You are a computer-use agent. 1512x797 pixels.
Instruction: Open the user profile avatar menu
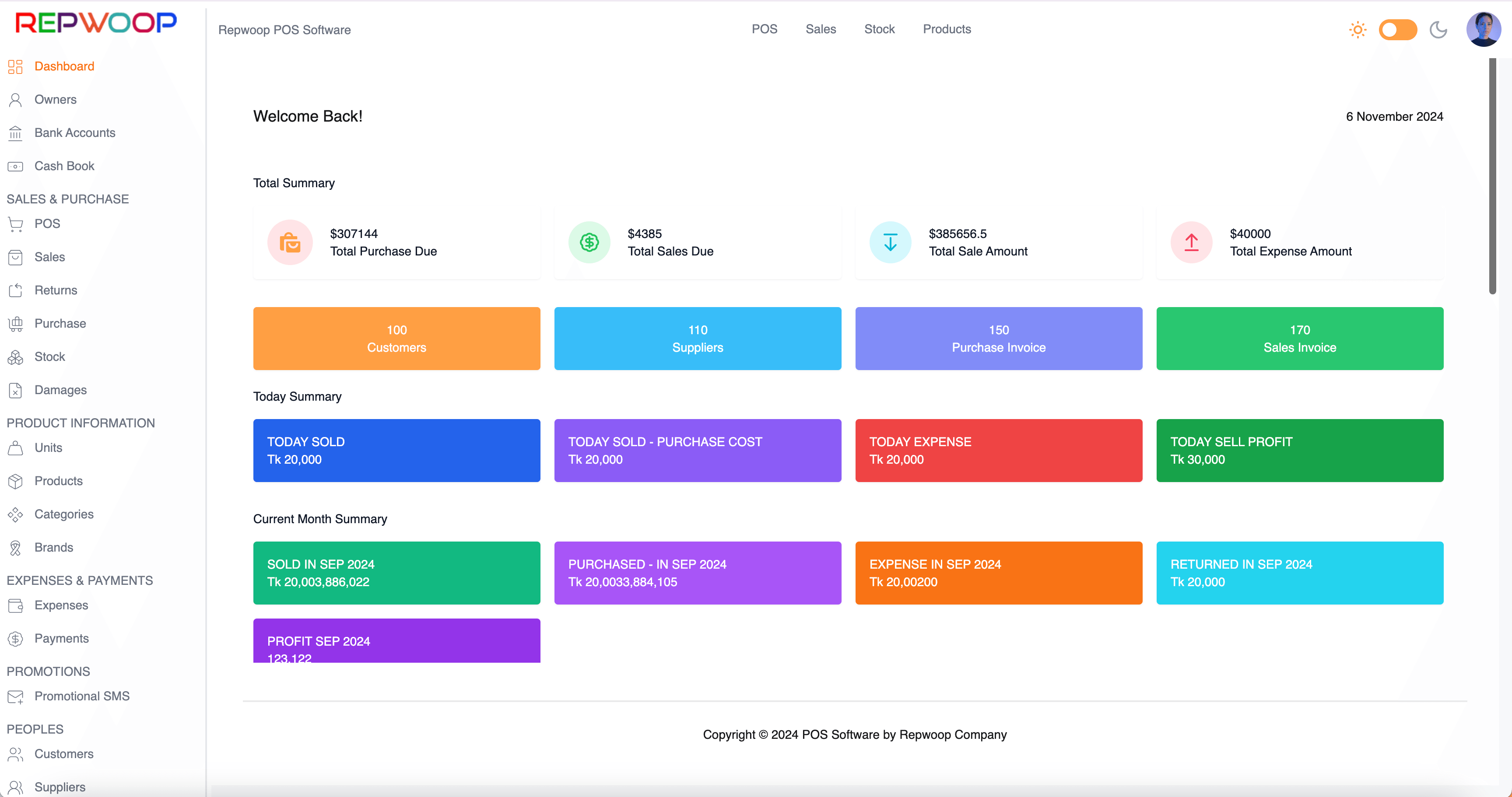(1483, 29)
